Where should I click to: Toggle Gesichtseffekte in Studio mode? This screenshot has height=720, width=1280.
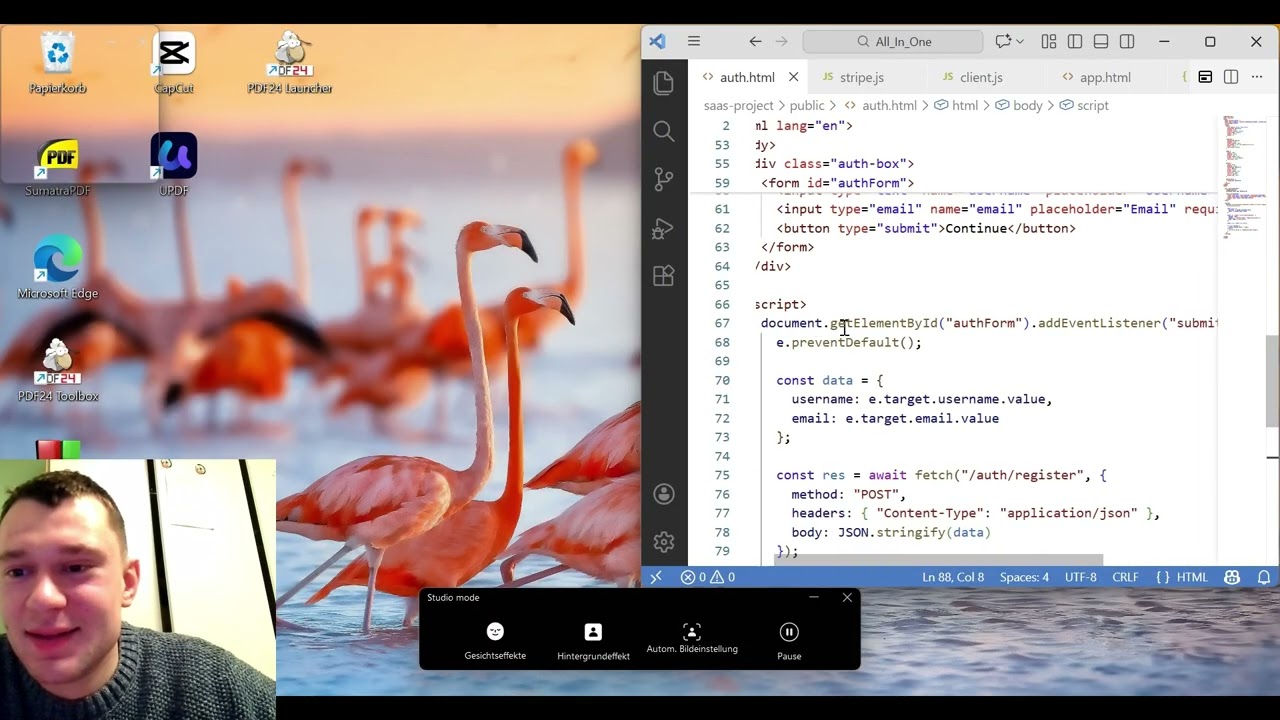click(x=495, y=640)
